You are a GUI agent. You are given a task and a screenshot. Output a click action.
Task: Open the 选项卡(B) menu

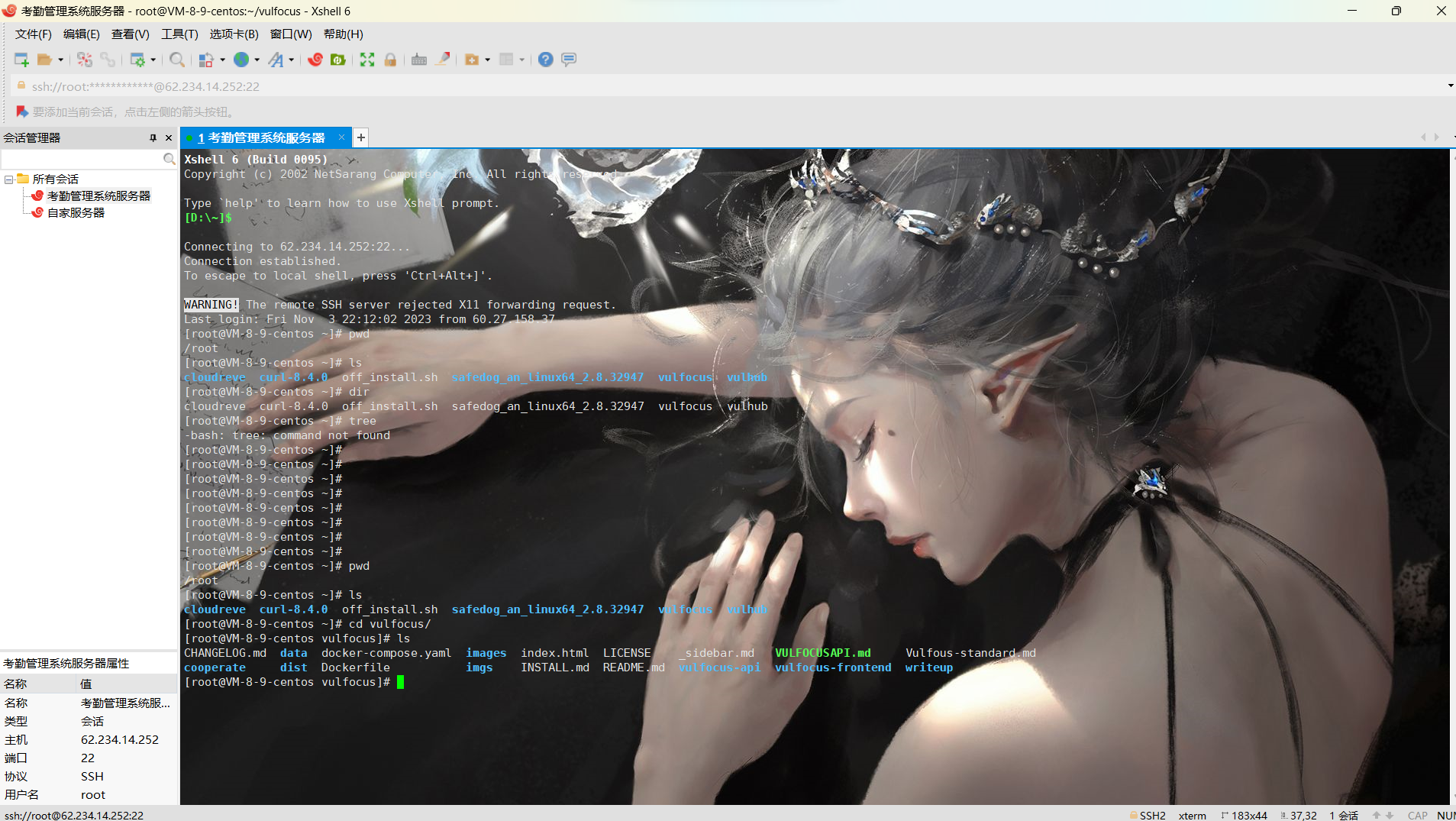pyautogui.click(x=234, y=34)
